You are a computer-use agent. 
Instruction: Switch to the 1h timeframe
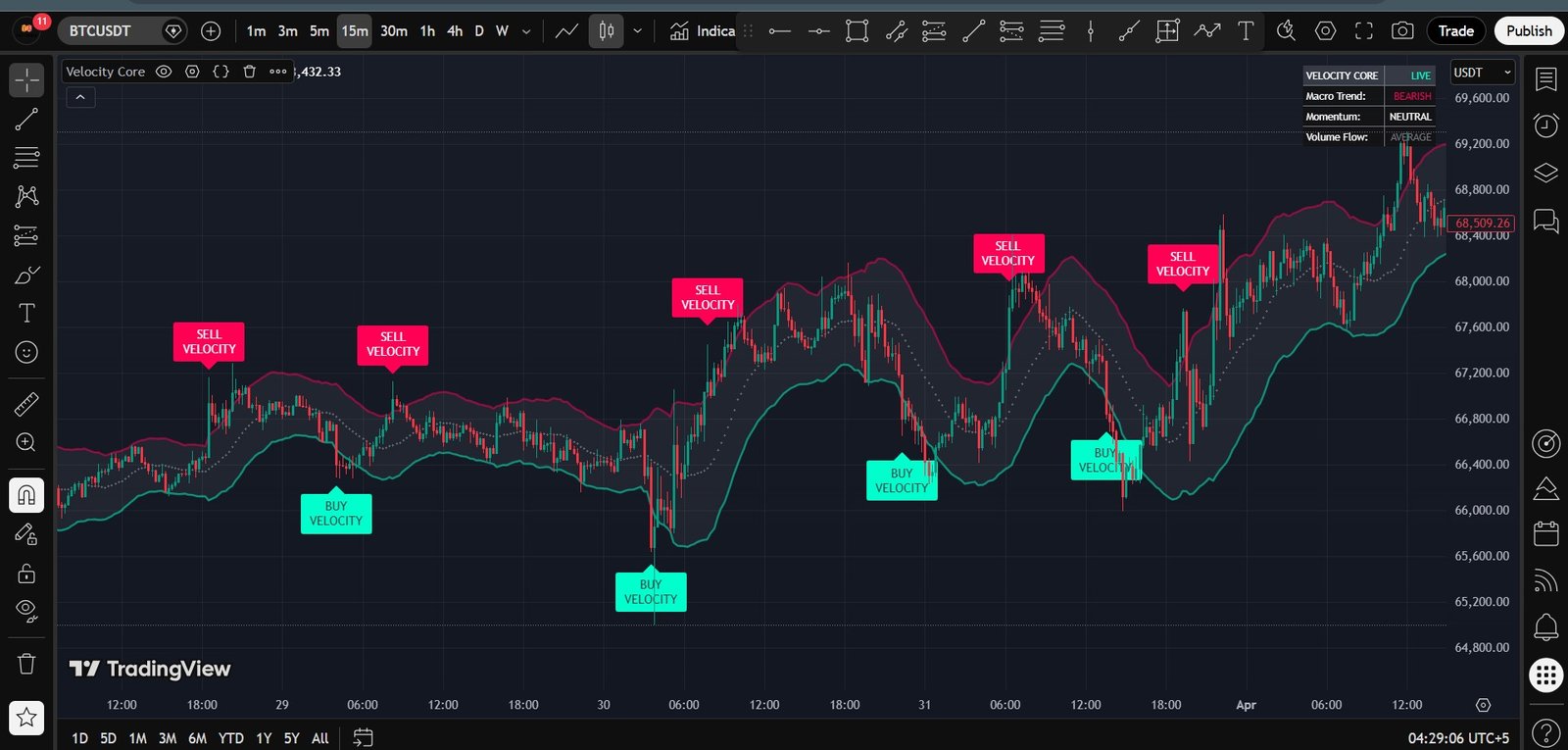[x=427, y=31]
